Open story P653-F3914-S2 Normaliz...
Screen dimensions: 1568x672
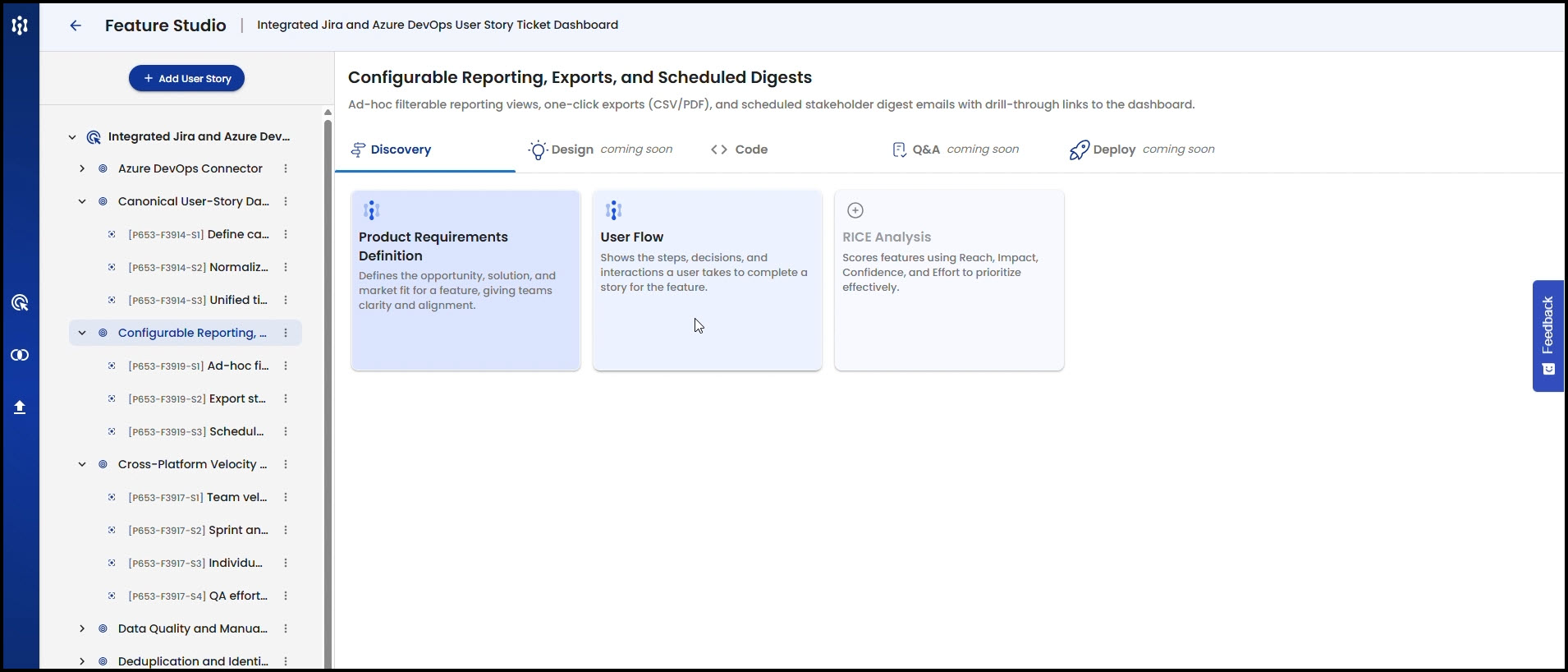199,267
